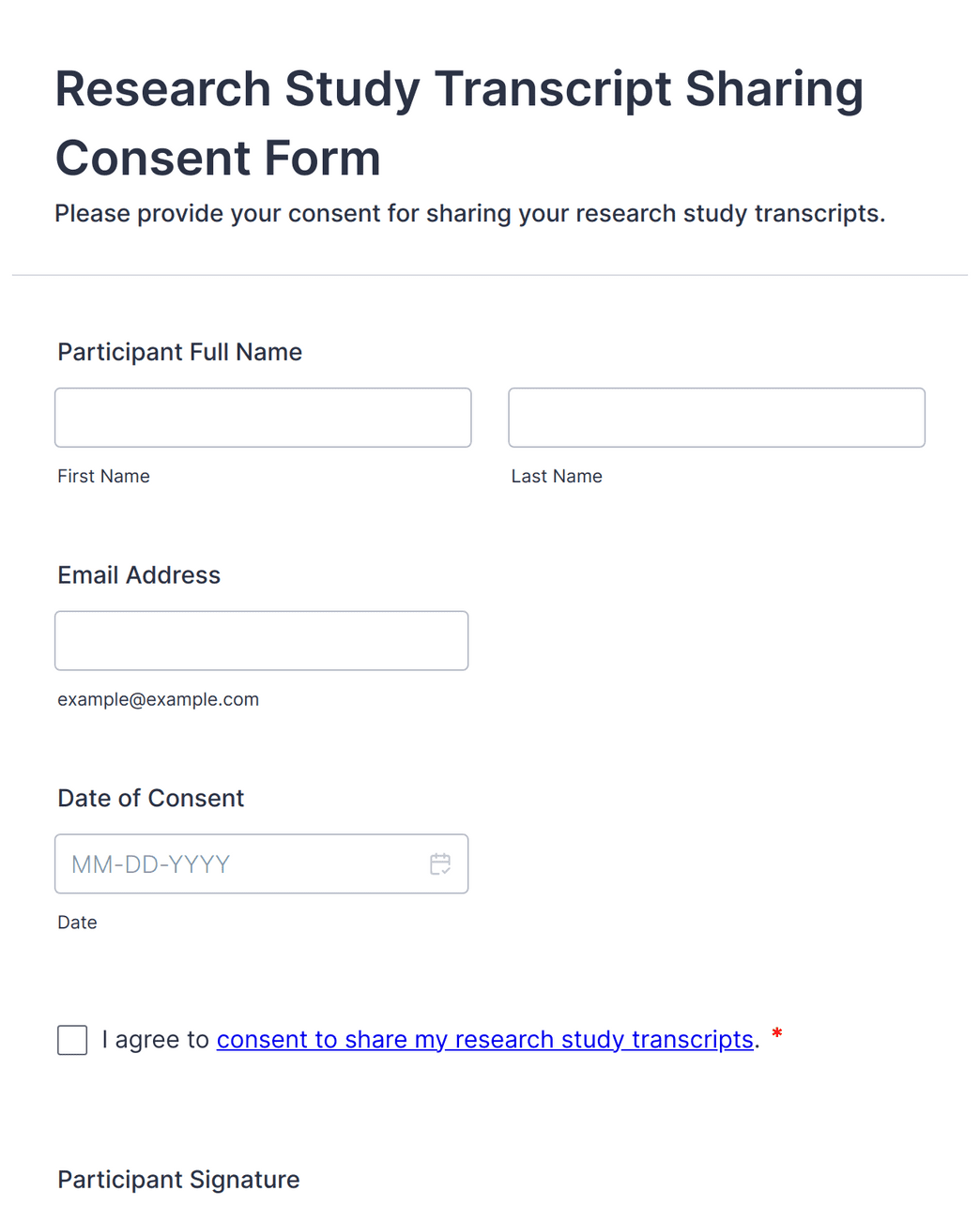Click the Last Name sublabel text

[557, 477]
